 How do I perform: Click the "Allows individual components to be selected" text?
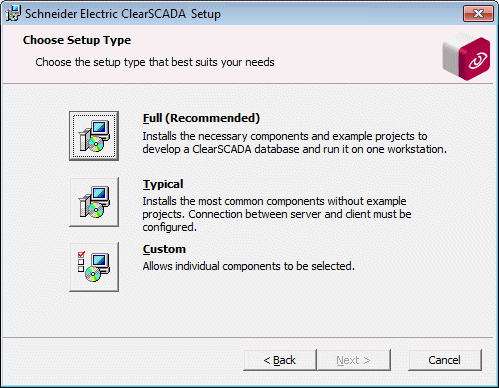tap(249, 266)
